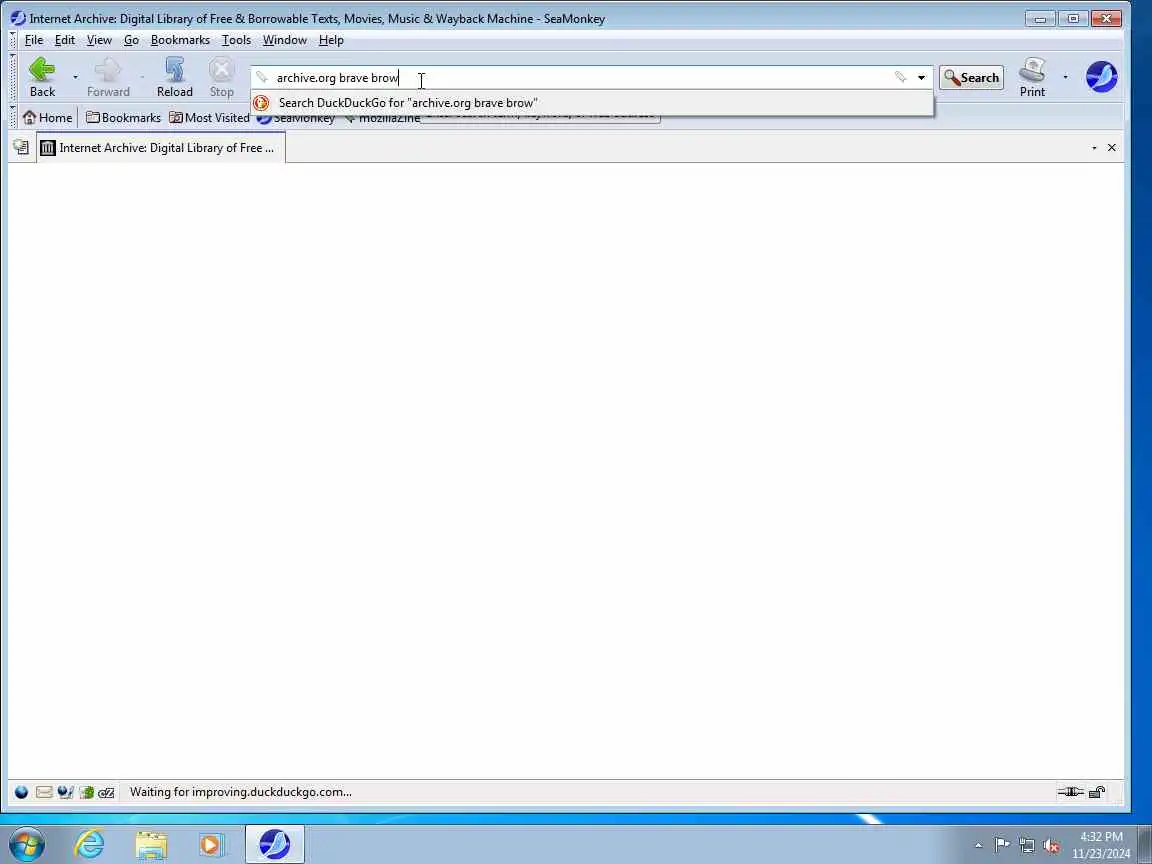Click the muted volume icon in tray

click(x=1051, y=845)
